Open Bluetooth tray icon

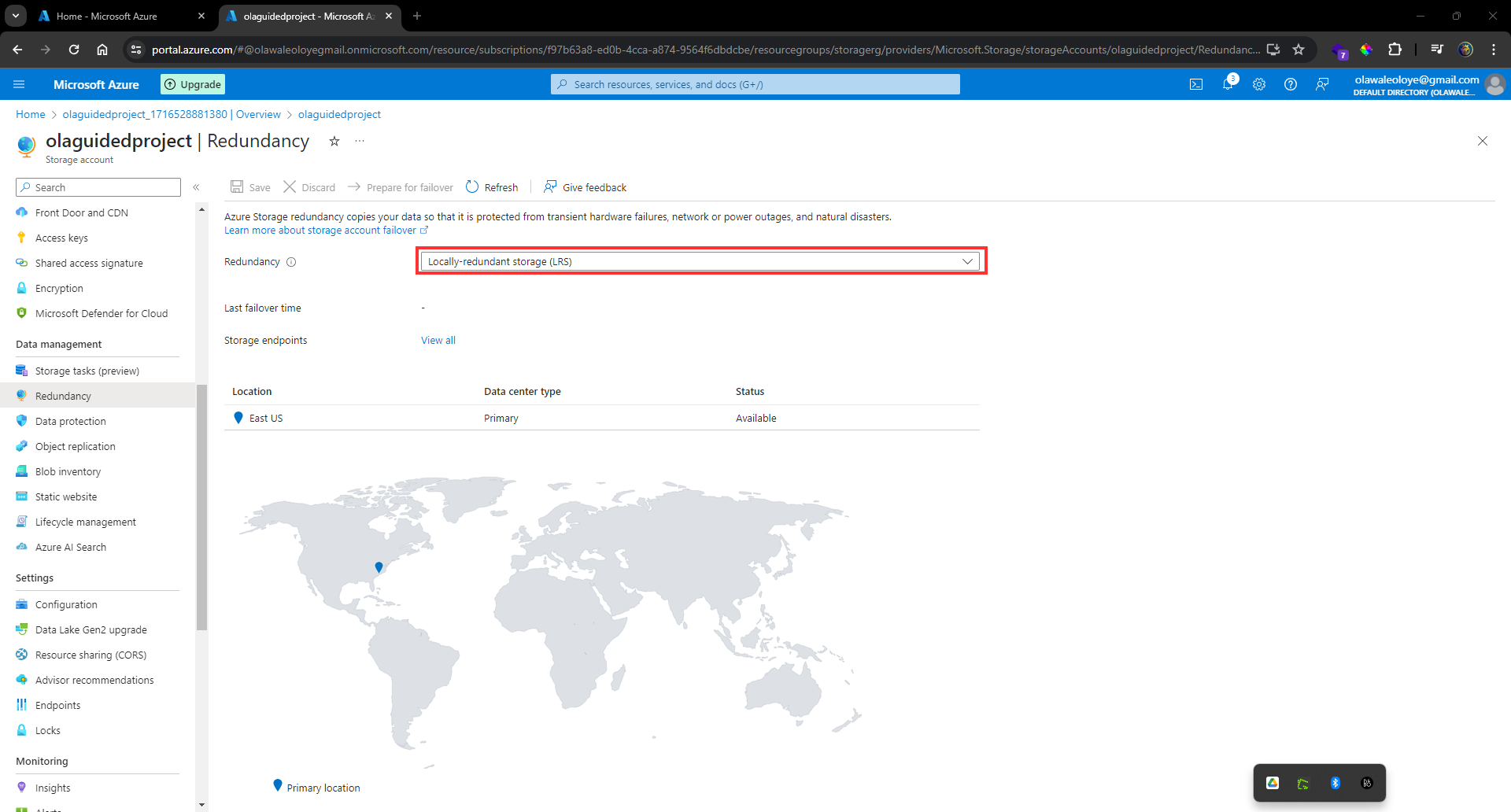1336,783
